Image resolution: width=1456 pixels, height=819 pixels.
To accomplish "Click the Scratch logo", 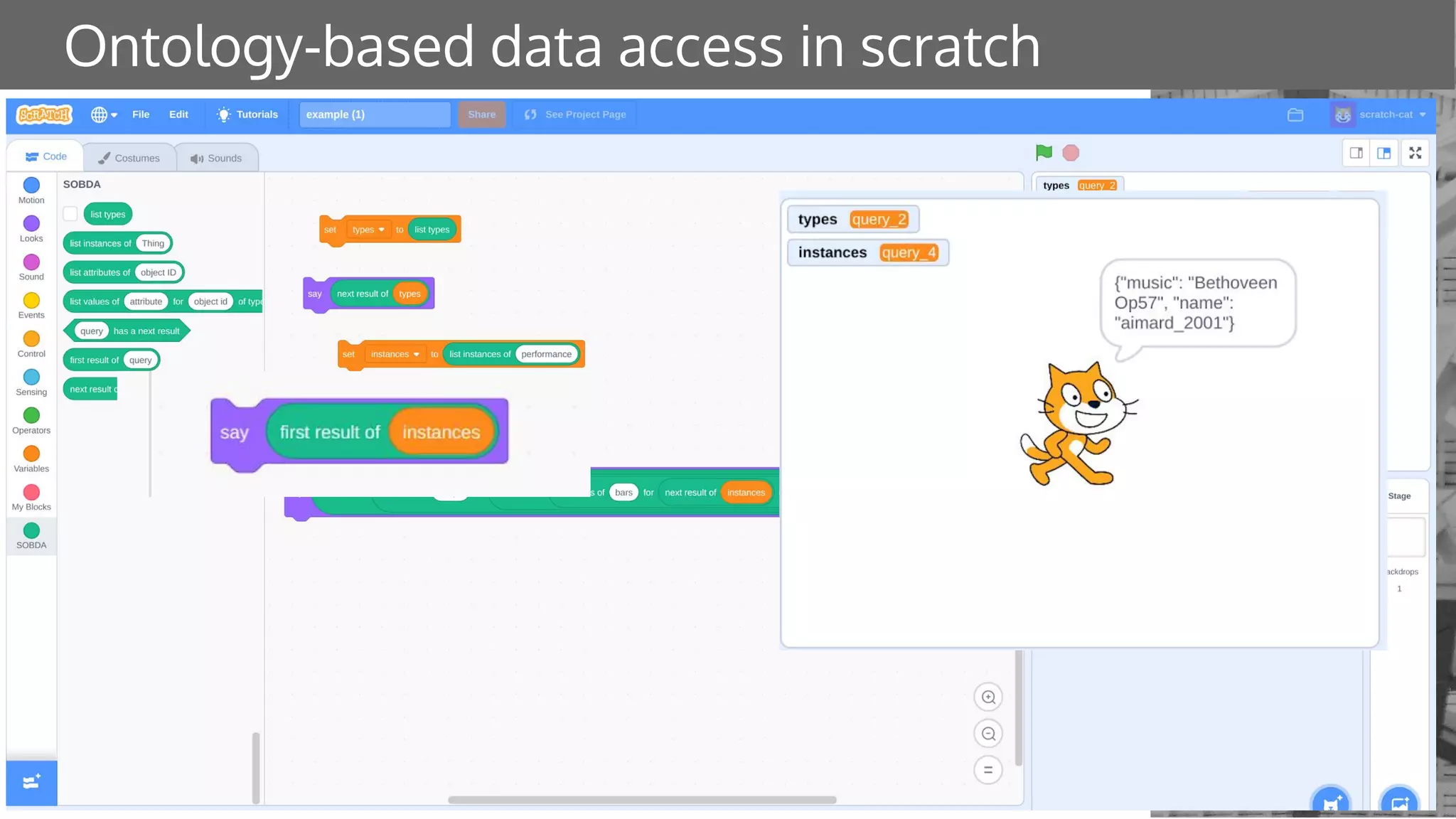I will pyautogui.click(x=44, y=114).
